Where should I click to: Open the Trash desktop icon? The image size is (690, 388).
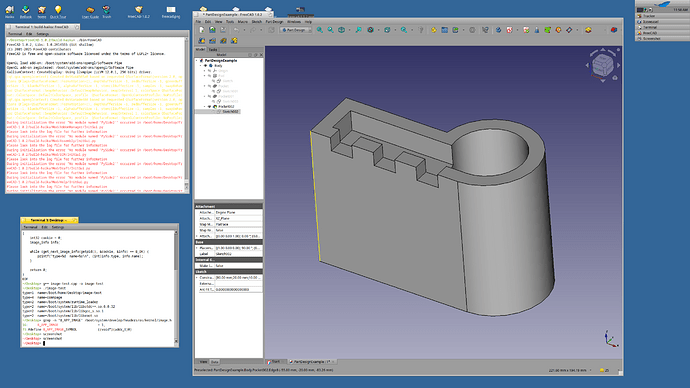point(106,11)
